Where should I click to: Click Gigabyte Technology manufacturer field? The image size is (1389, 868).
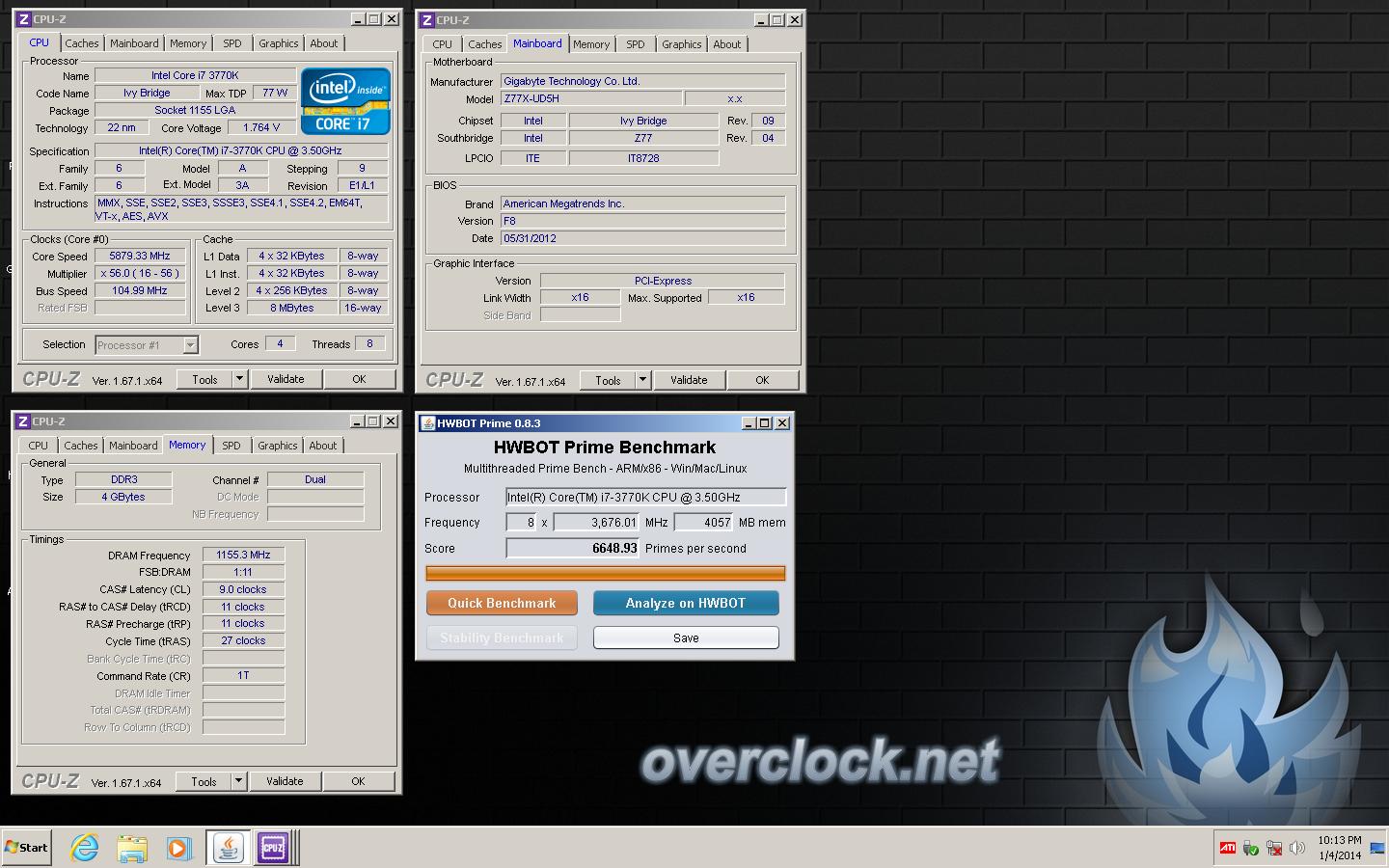642,81
